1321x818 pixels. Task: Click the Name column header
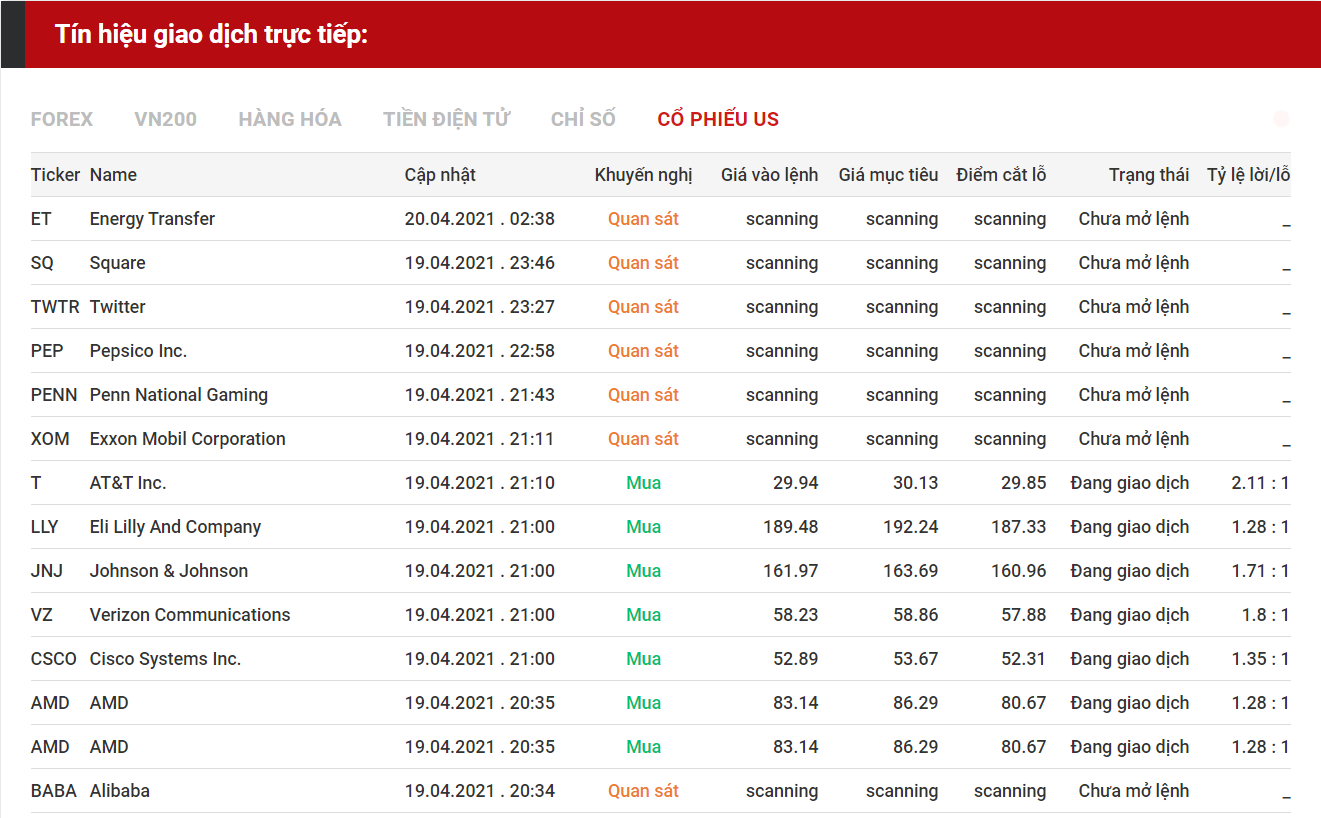pyautogui.click(x=113, y=175)
